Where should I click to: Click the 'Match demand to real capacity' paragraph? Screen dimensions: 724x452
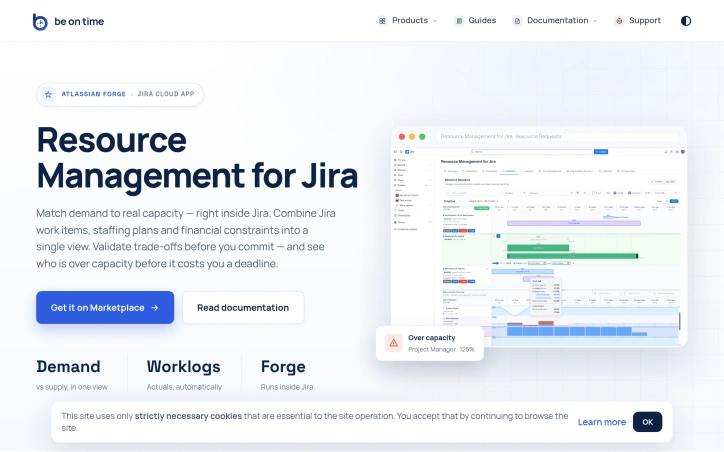point(186,238)
